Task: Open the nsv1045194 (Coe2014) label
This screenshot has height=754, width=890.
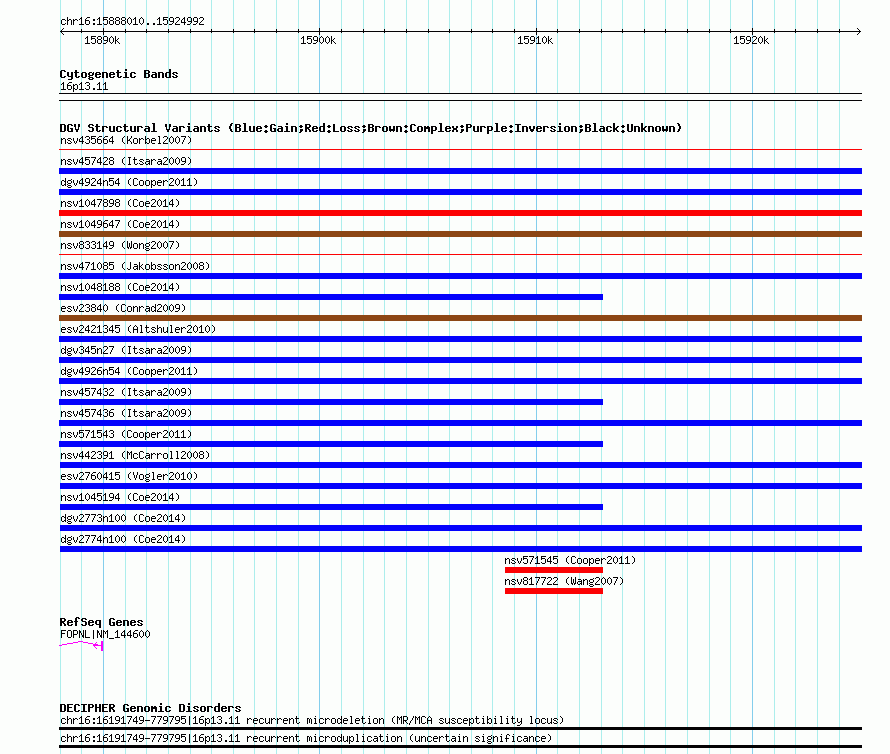Action: pyautogui.click(x=120, y=497)
